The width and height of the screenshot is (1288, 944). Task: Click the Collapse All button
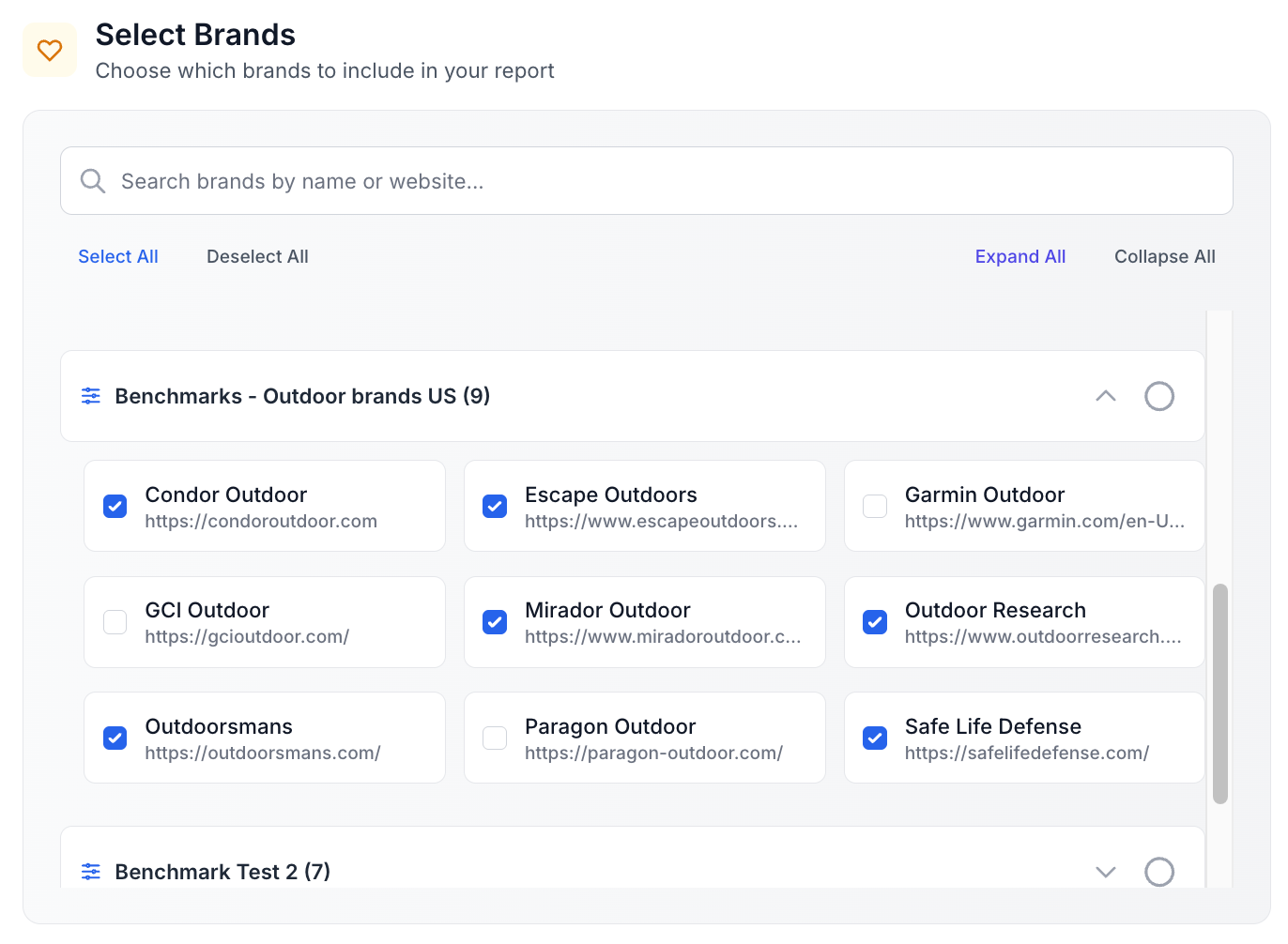1165,256
